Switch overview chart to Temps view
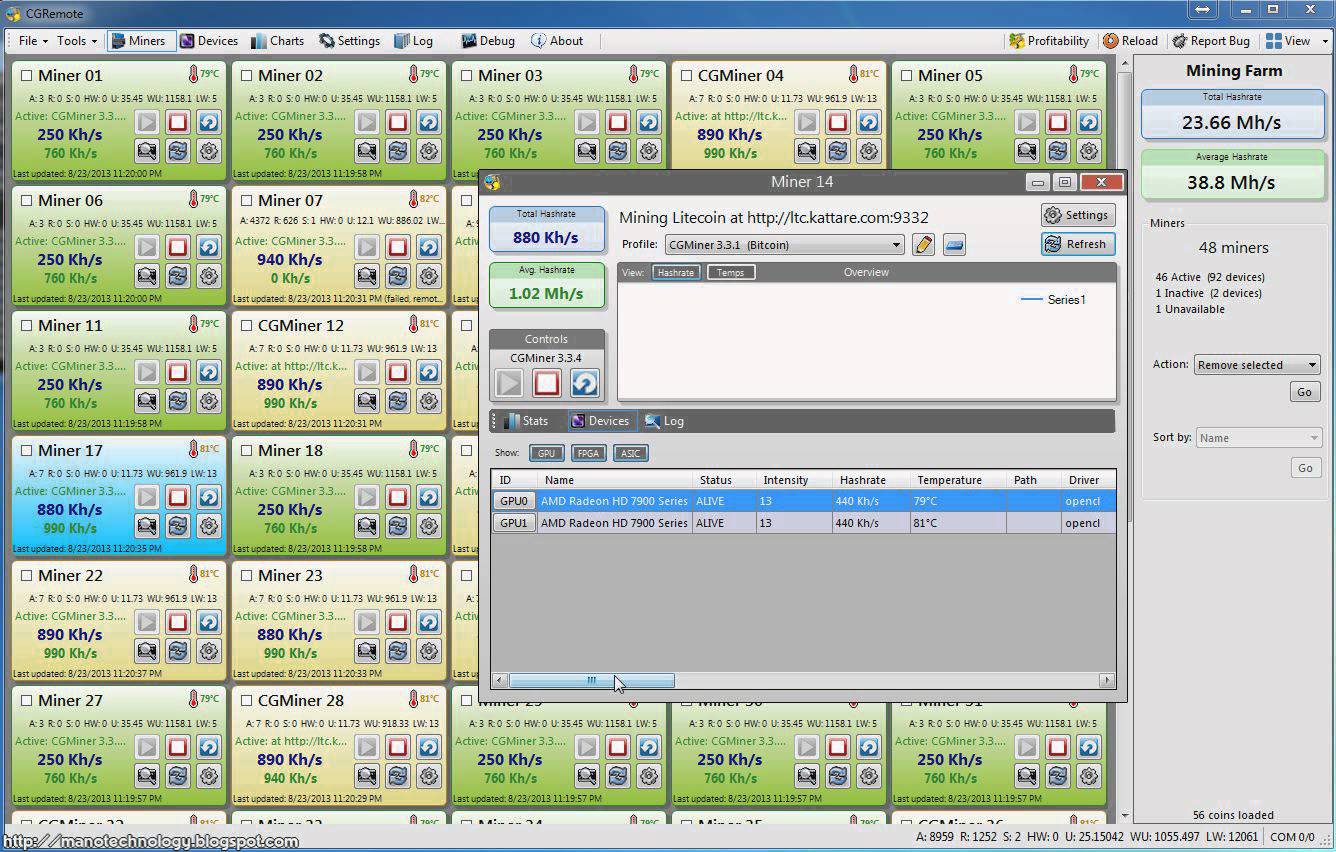 point(731,272)
